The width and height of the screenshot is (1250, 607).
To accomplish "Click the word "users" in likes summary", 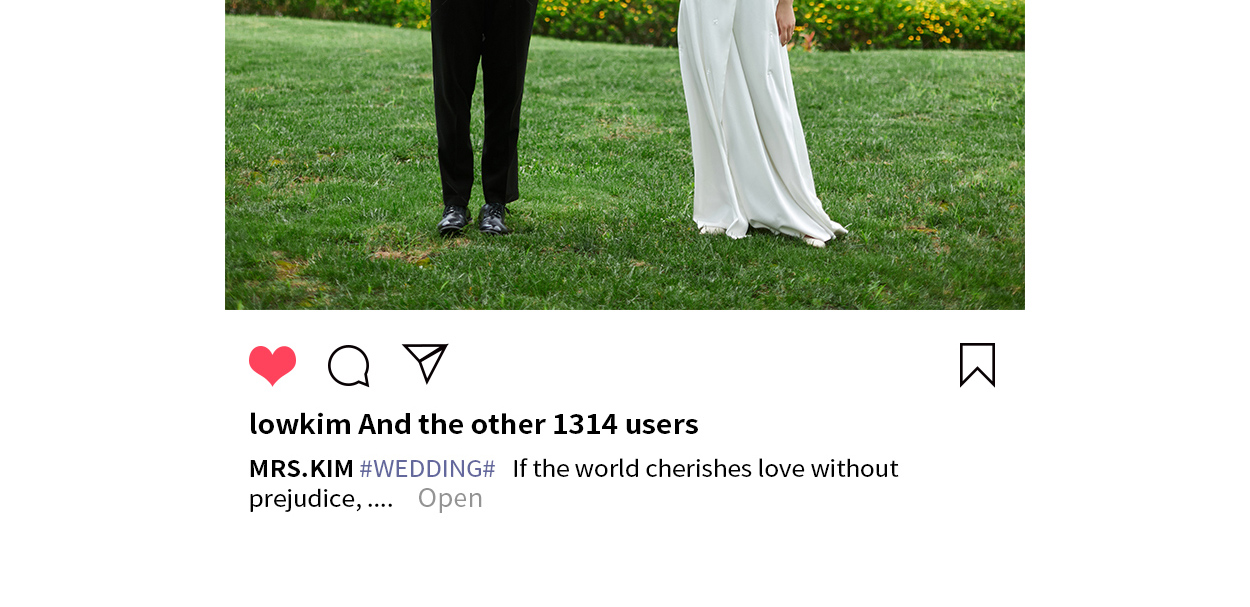I will [662, 424].
